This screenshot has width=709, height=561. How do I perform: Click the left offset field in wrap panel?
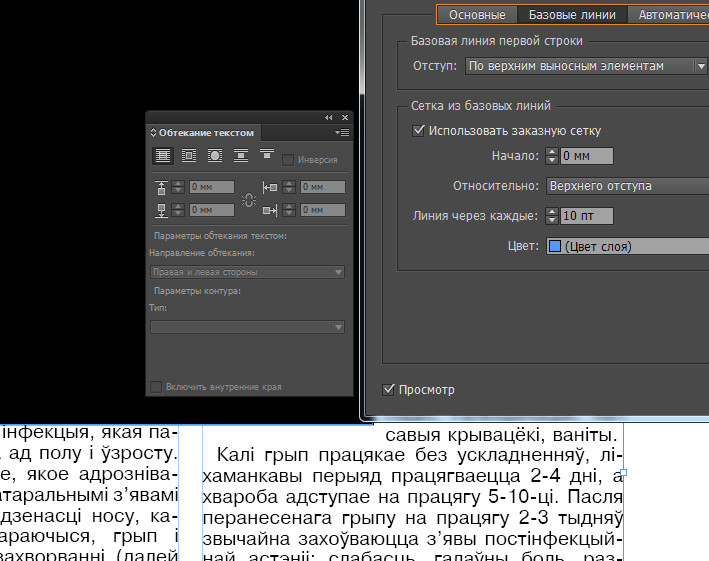click(x=323, y=187)
